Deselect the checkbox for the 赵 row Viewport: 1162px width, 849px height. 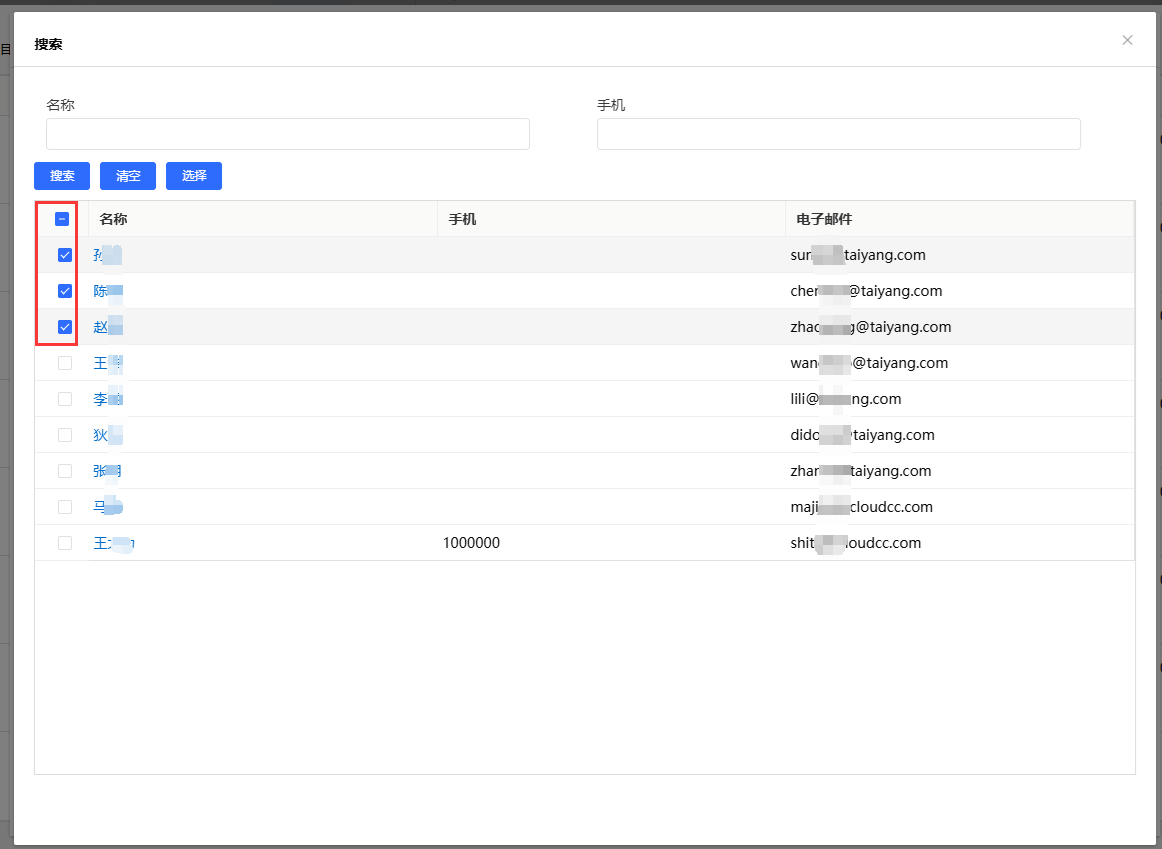[65, 327]
